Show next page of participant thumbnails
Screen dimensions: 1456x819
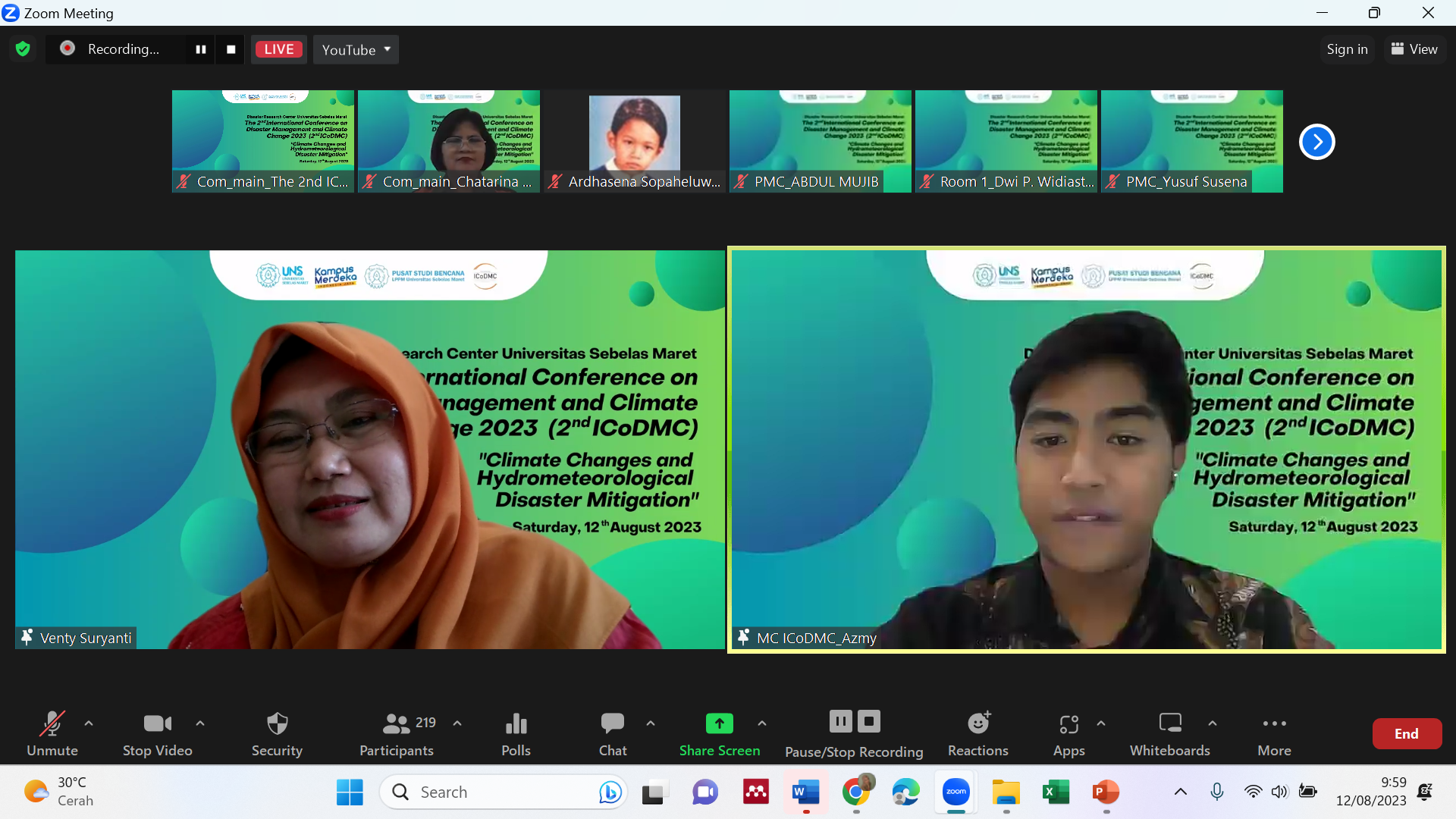click(x=1316, y=142)
